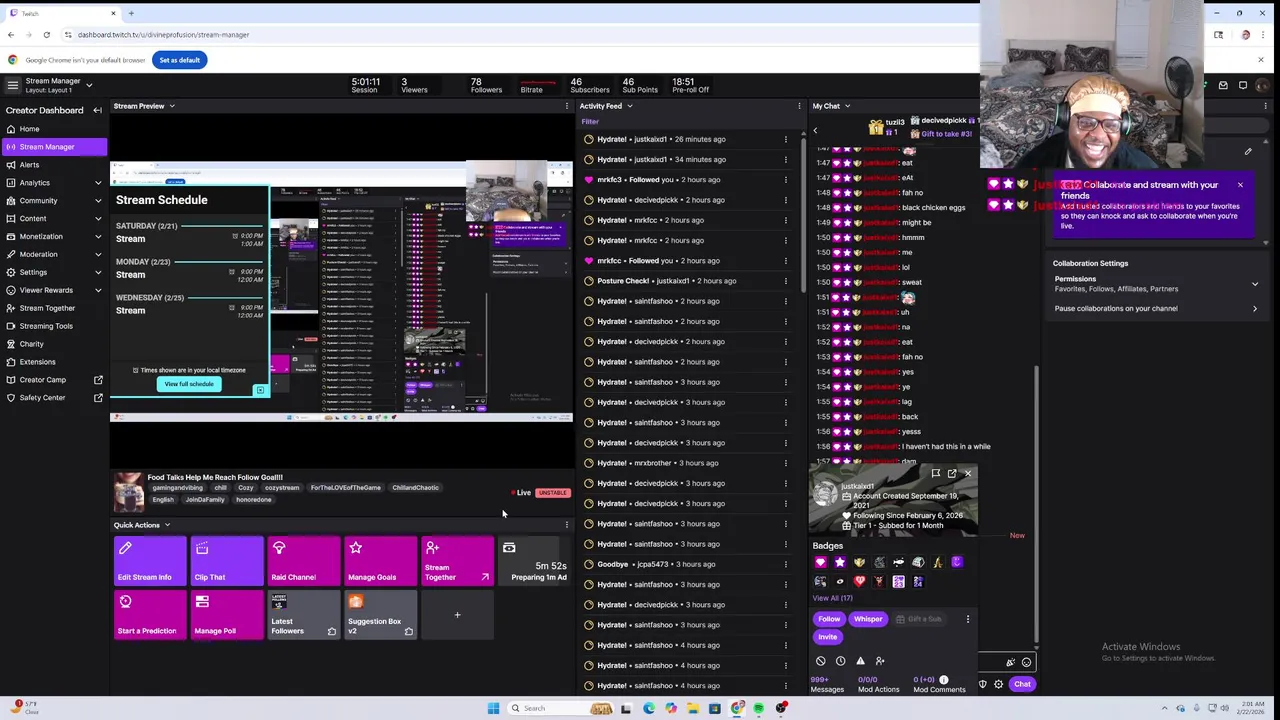The width and height of the screenshot is (1280, 720).
Task: Open Activity Feed panel options menu
Action: (x=799, y=106)
